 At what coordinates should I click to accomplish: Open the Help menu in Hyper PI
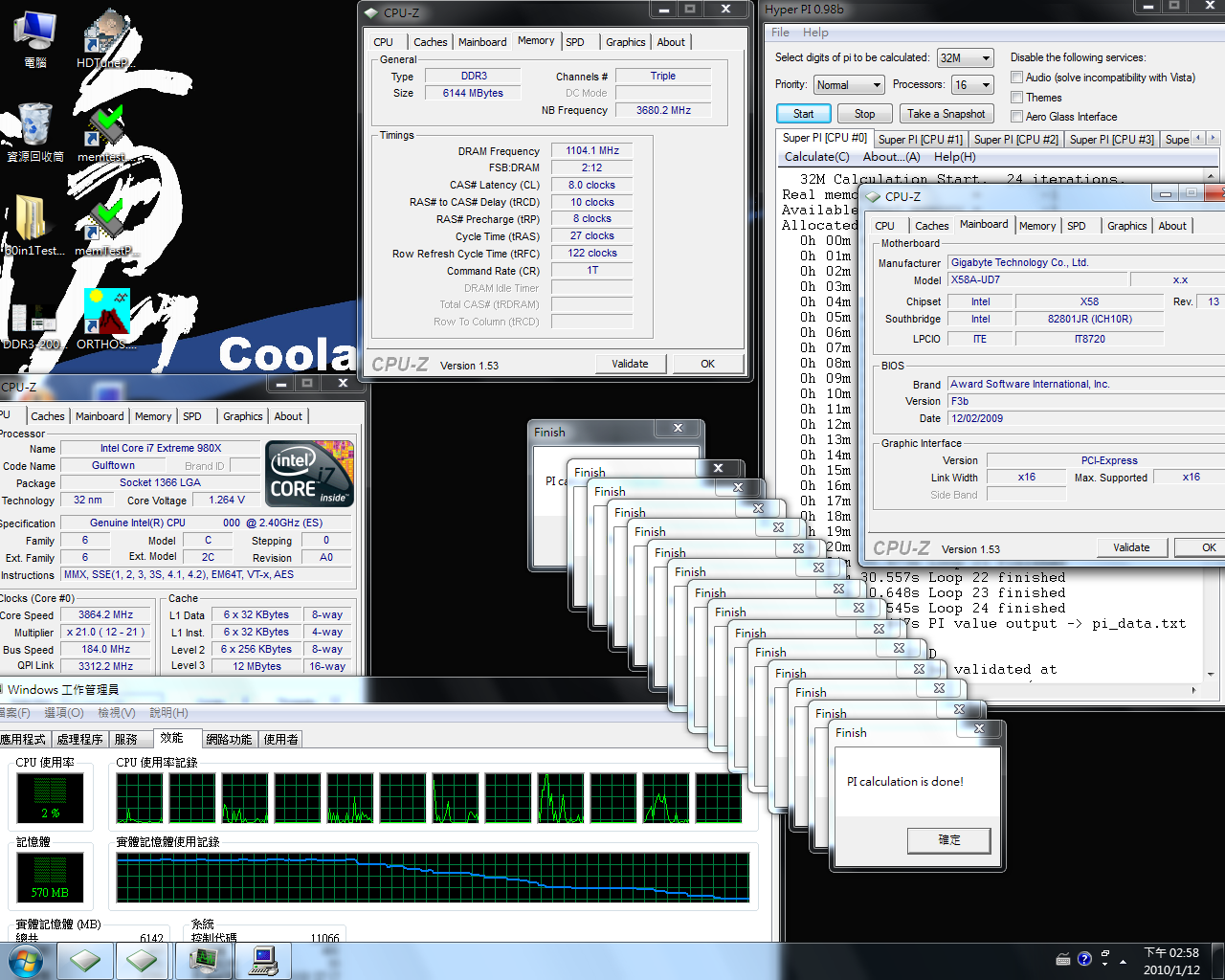click(x=815, y=33)
